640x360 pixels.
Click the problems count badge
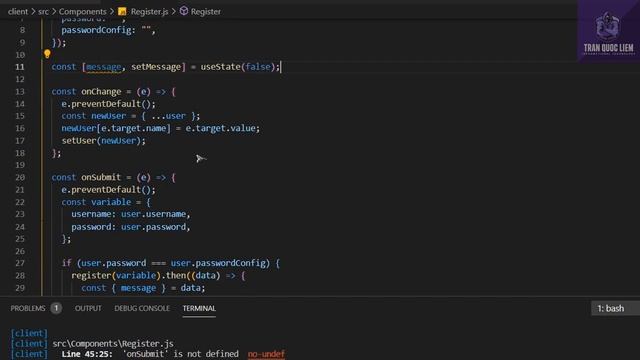click(x=56, y=308)
